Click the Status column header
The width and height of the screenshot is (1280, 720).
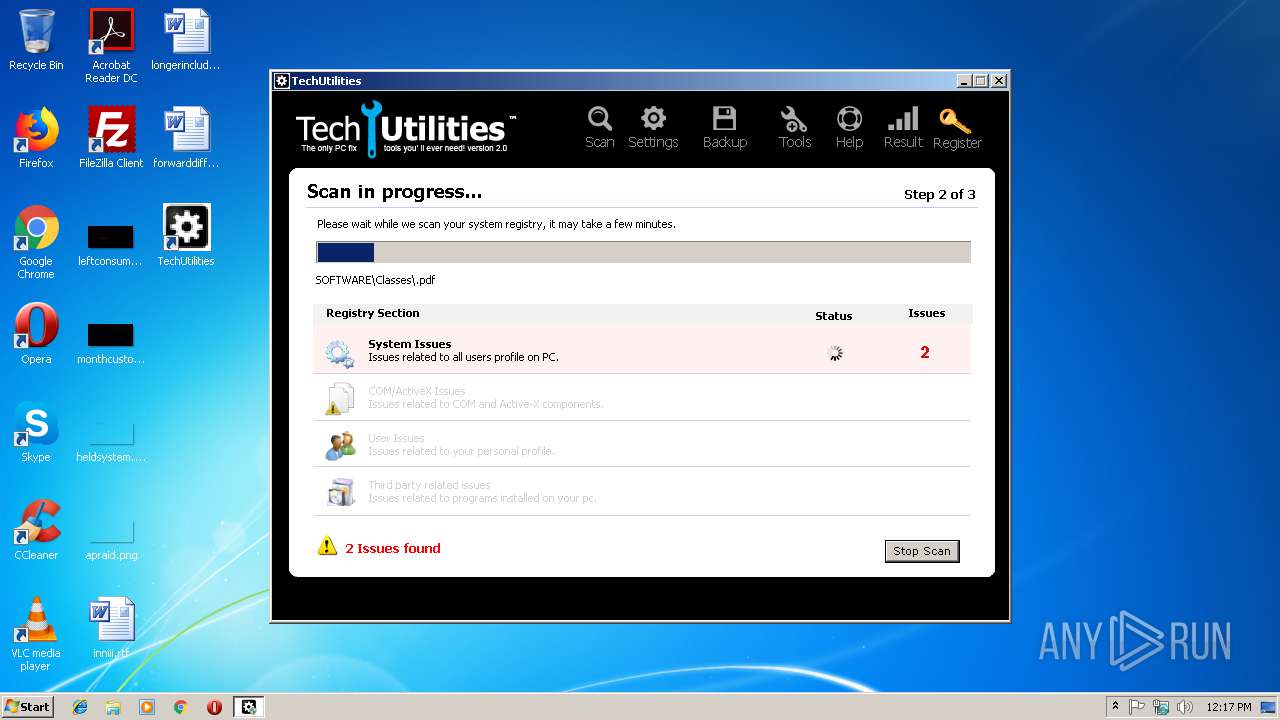834,316
